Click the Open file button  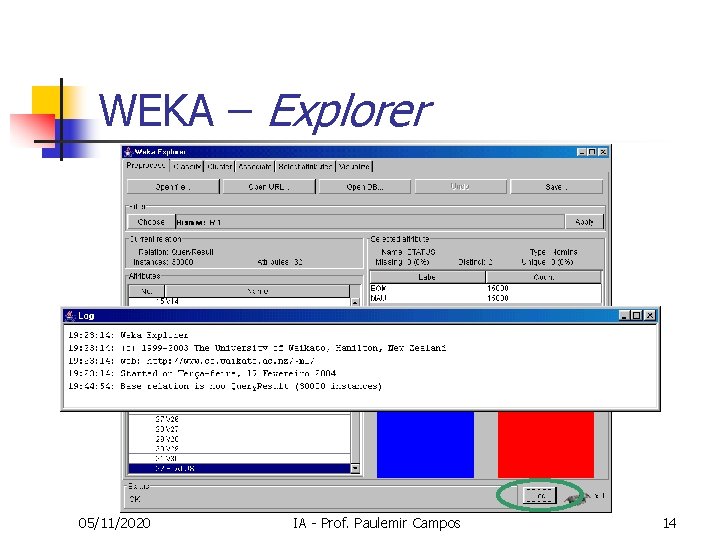pyautogui.click(x=173, y=187)
